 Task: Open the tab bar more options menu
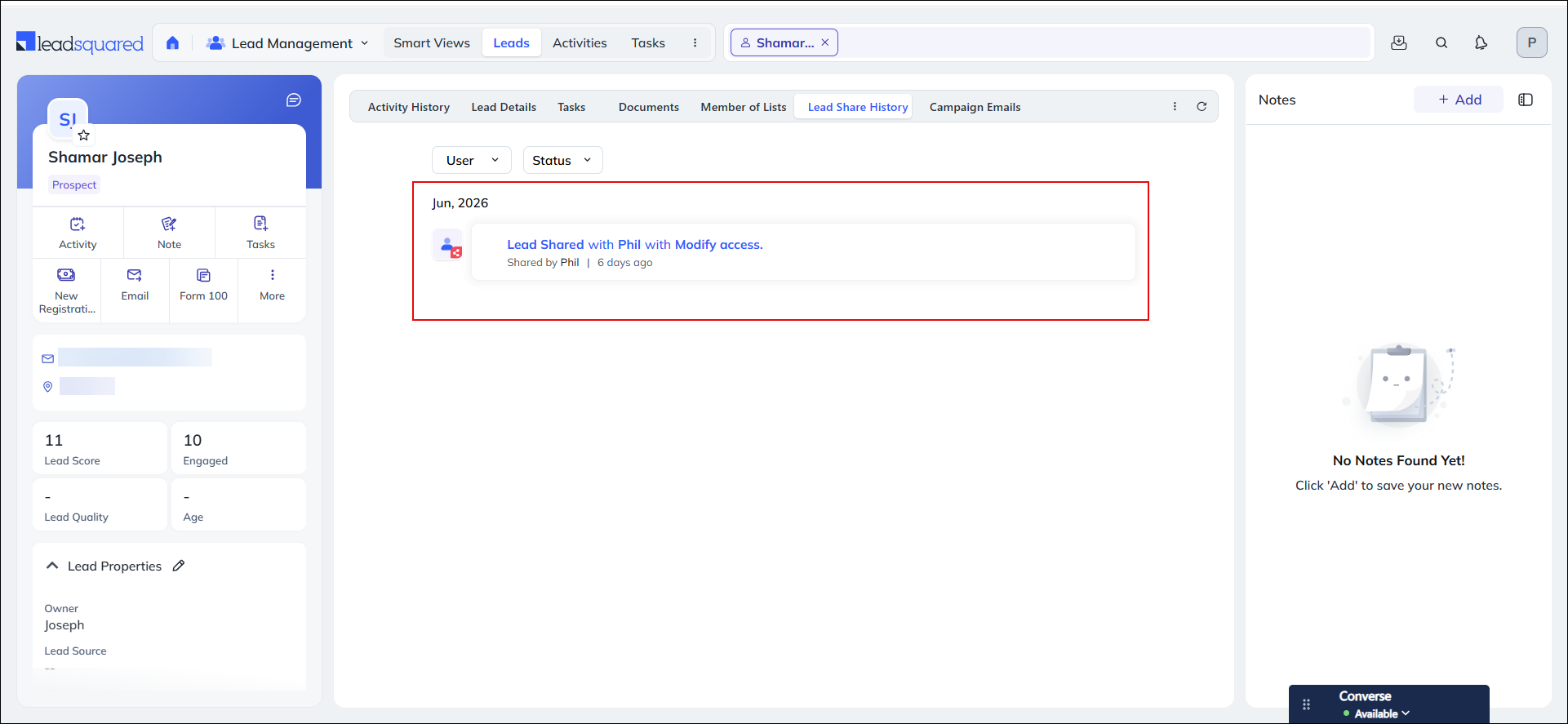(1175, 107)
